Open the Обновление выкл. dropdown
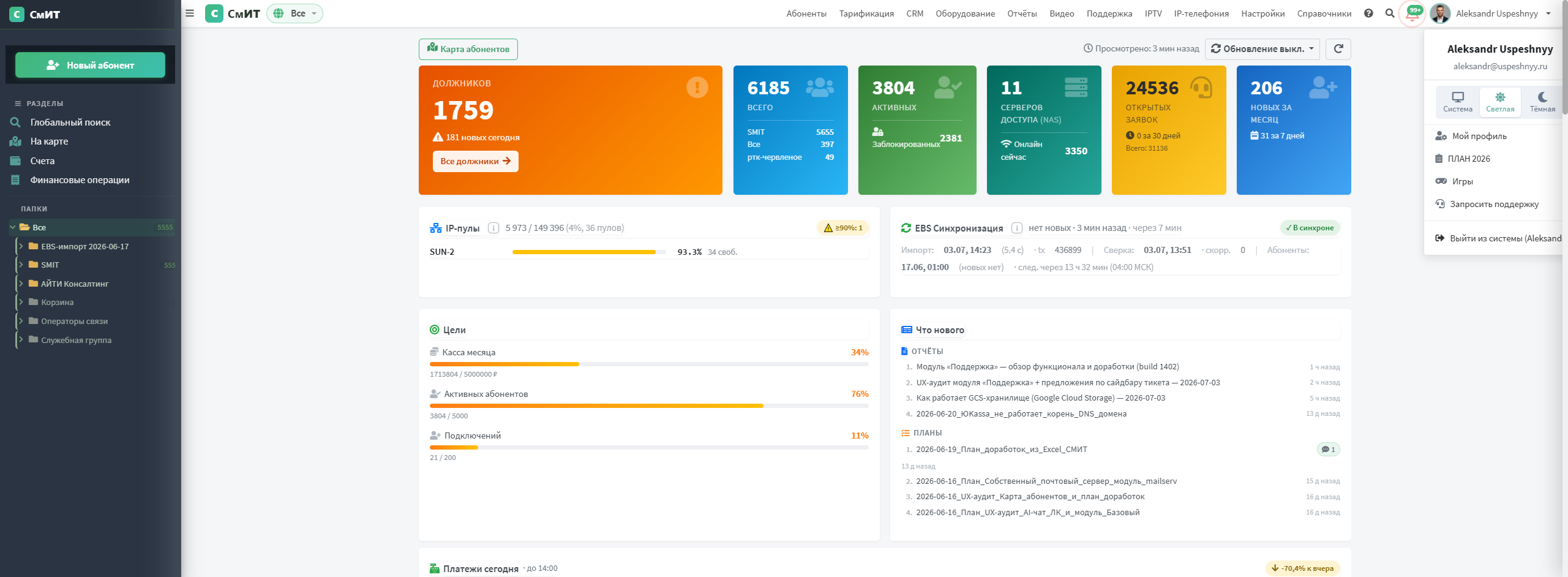 pyautogui.click(x=1262, y=49)
